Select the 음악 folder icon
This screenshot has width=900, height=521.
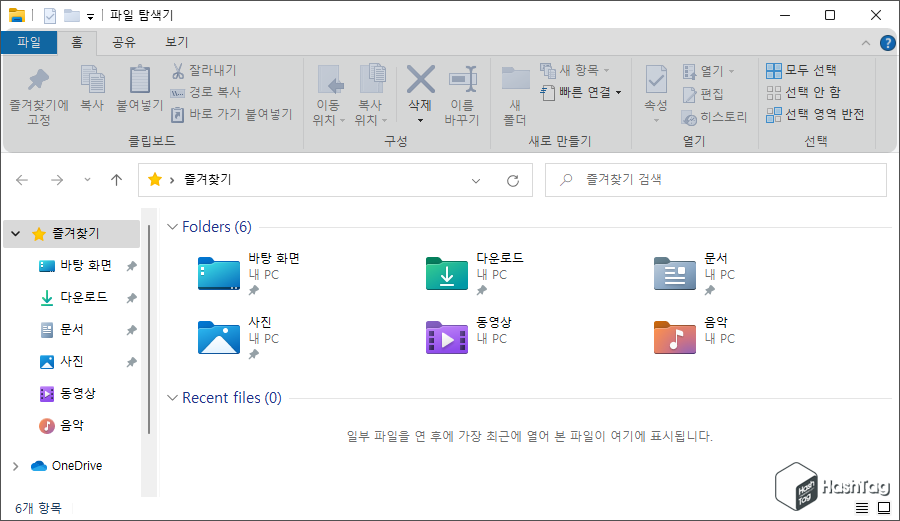[674, 337]
